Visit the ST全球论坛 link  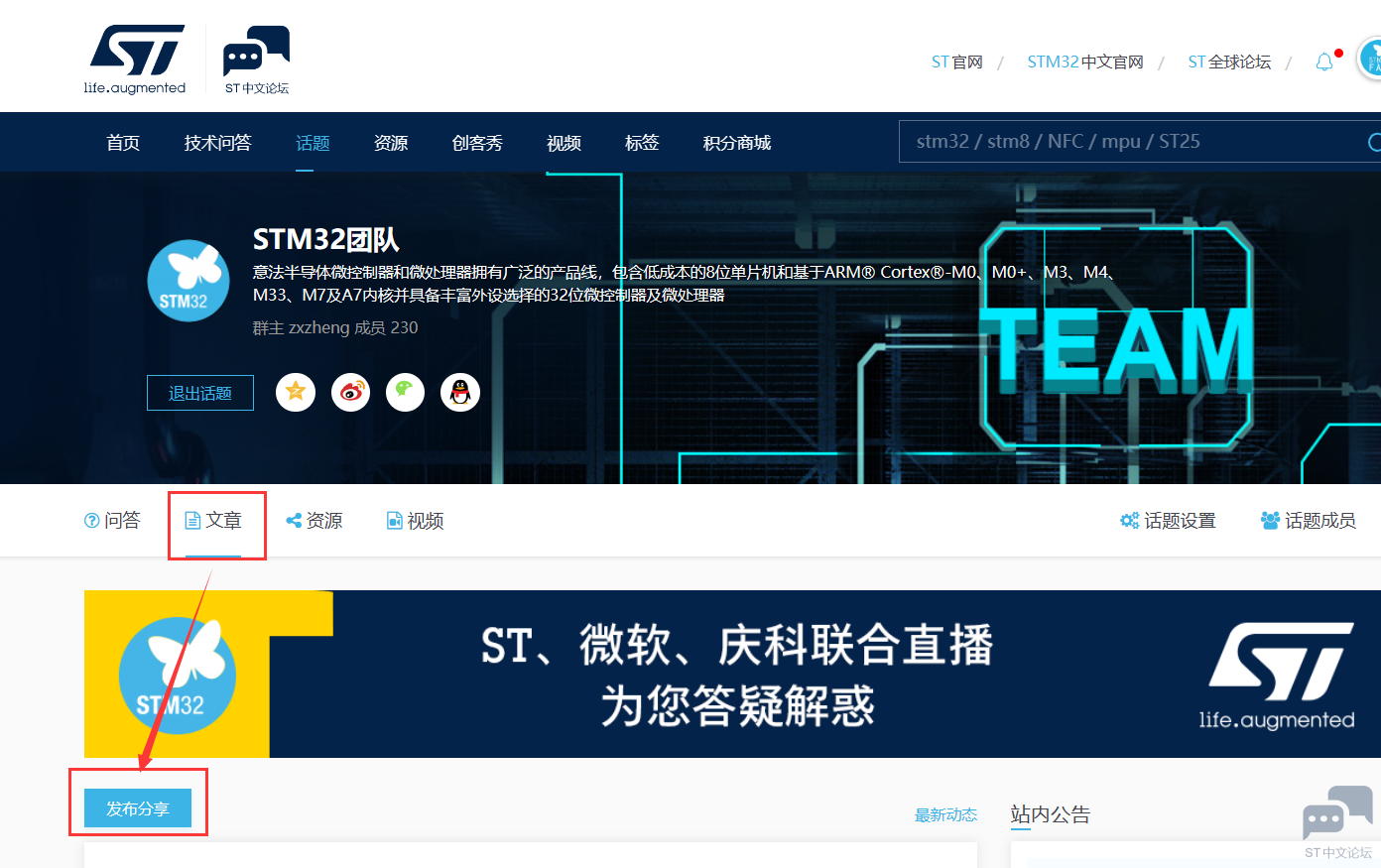point(1229,62)
